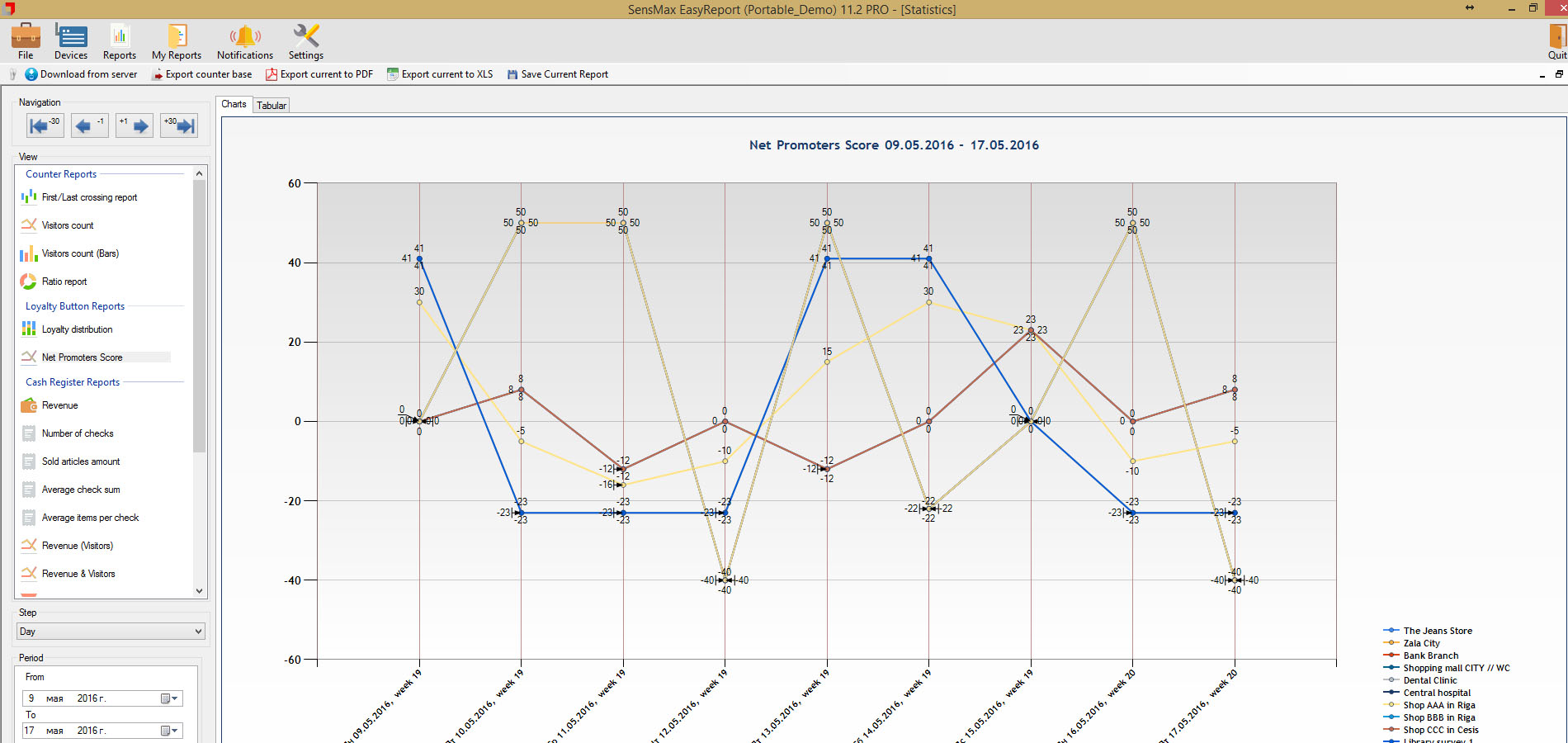
Task: Click Save Current Report button
Action: pyautogui.click(x=557, y=74)
